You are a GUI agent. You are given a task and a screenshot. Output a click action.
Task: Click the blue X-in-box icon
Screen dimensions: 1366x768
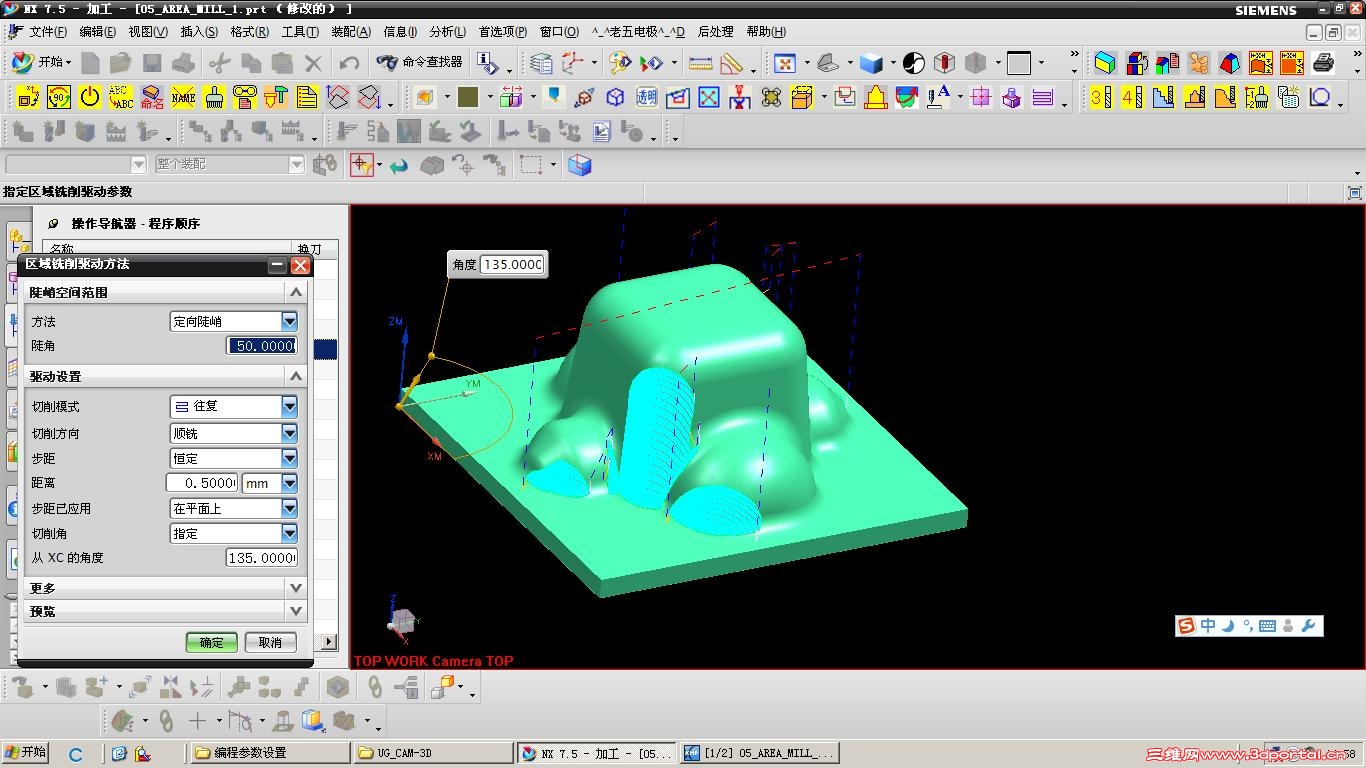tap(709, 97)
